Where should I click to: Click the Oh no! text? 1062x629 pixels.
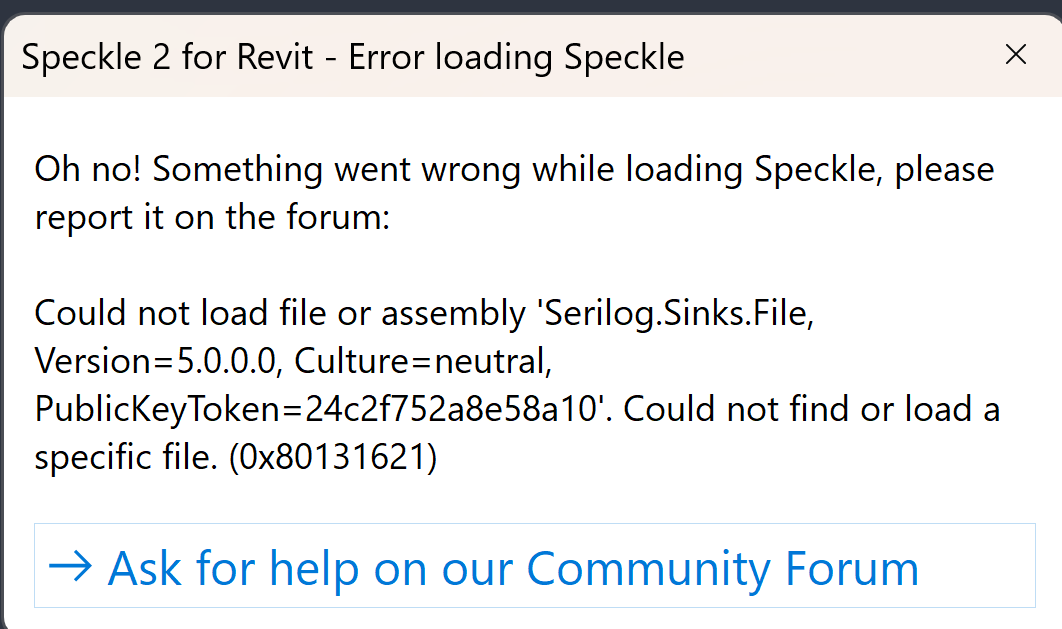tap(88, 169)
